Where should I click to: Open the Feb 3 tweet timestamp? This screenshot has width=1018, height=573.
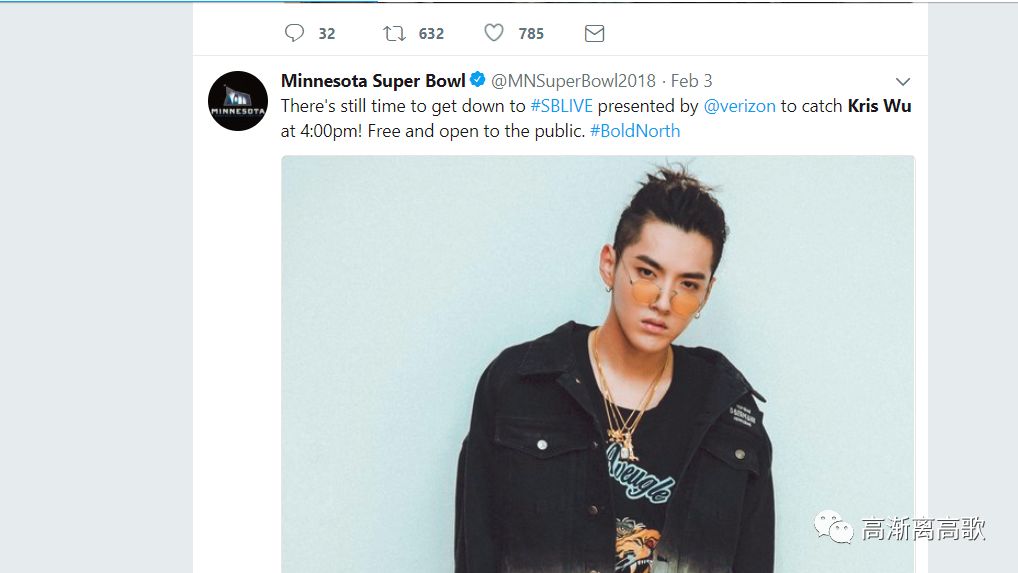691,80
